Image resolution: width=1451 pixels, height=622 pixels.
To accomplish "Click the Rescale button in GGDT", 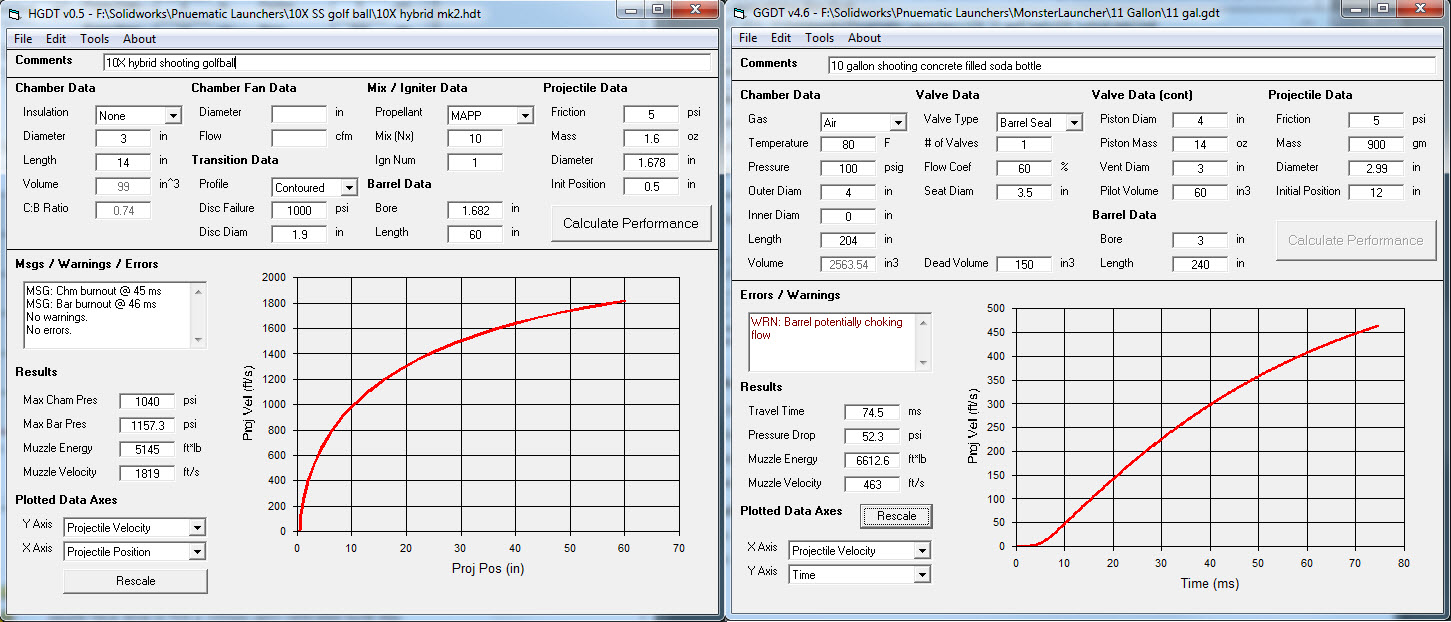I will pyautogui.click(x=896, y=516).
